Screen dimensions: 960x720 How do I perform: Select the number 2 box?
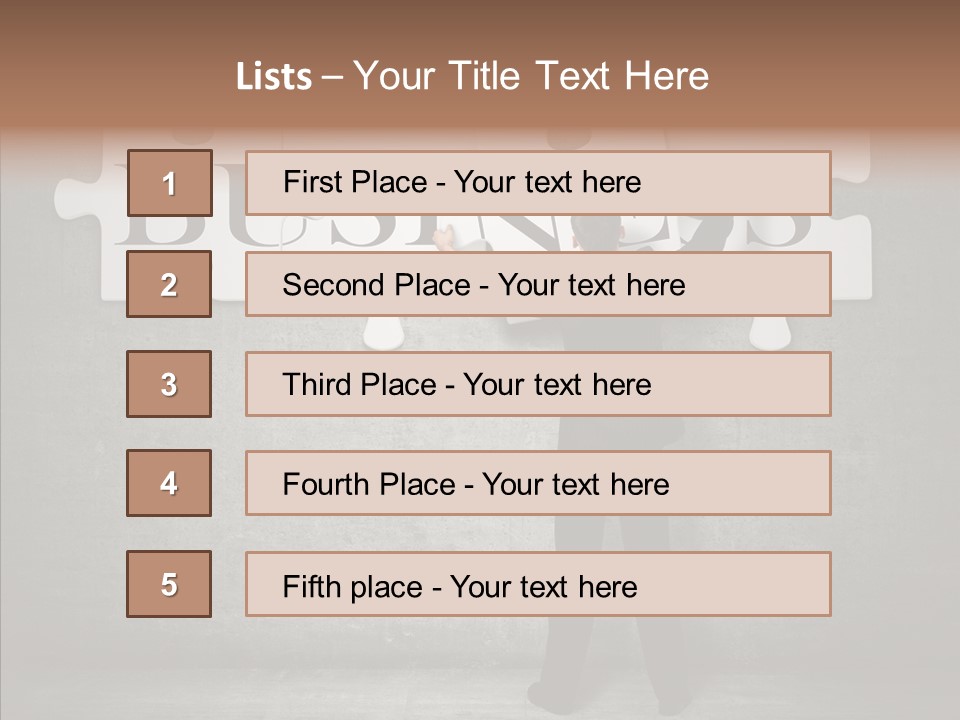[169, 284]
